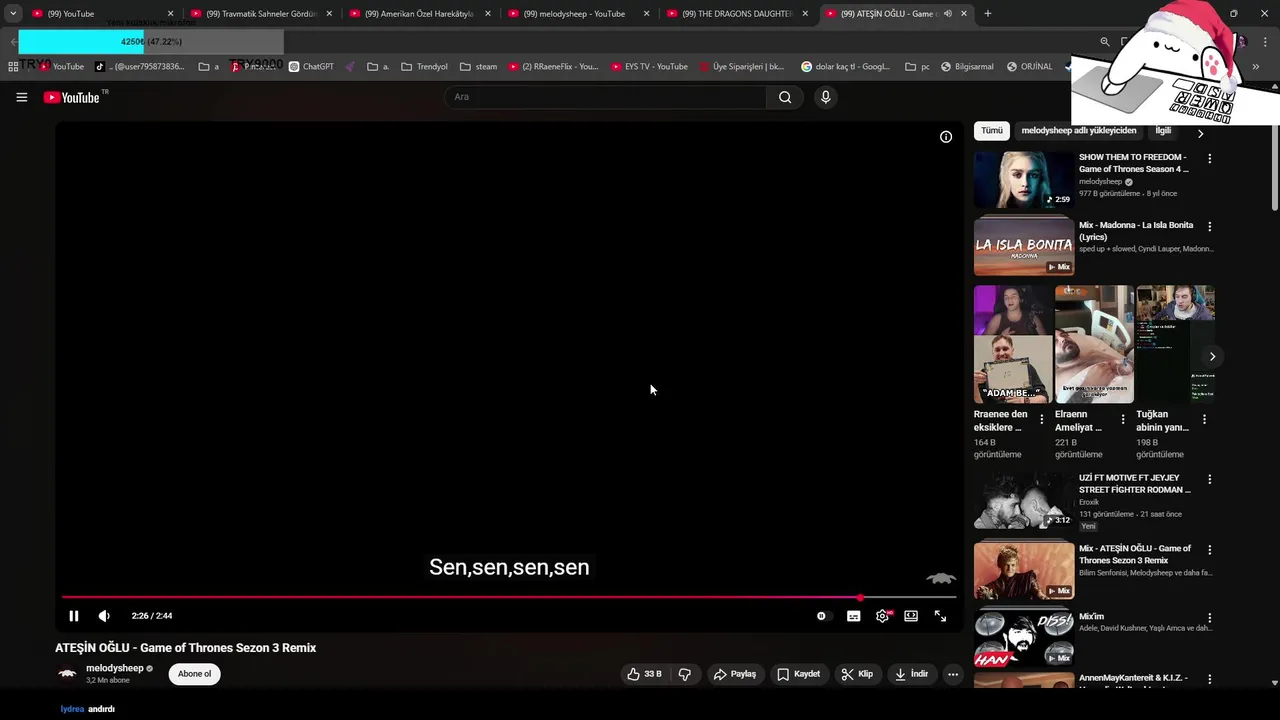Open options for La Isla Bonita mix
The width and height of the screenshot is (1280, 720).
[x=1209, y=227]
